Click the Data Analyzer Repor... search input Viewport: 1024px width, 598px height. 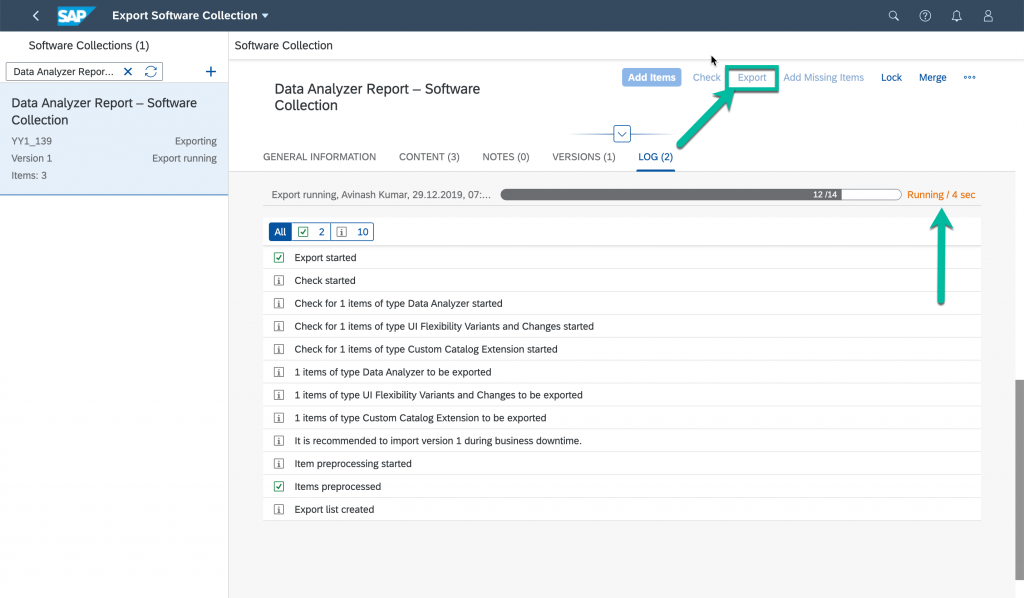[x=63, y=71]
